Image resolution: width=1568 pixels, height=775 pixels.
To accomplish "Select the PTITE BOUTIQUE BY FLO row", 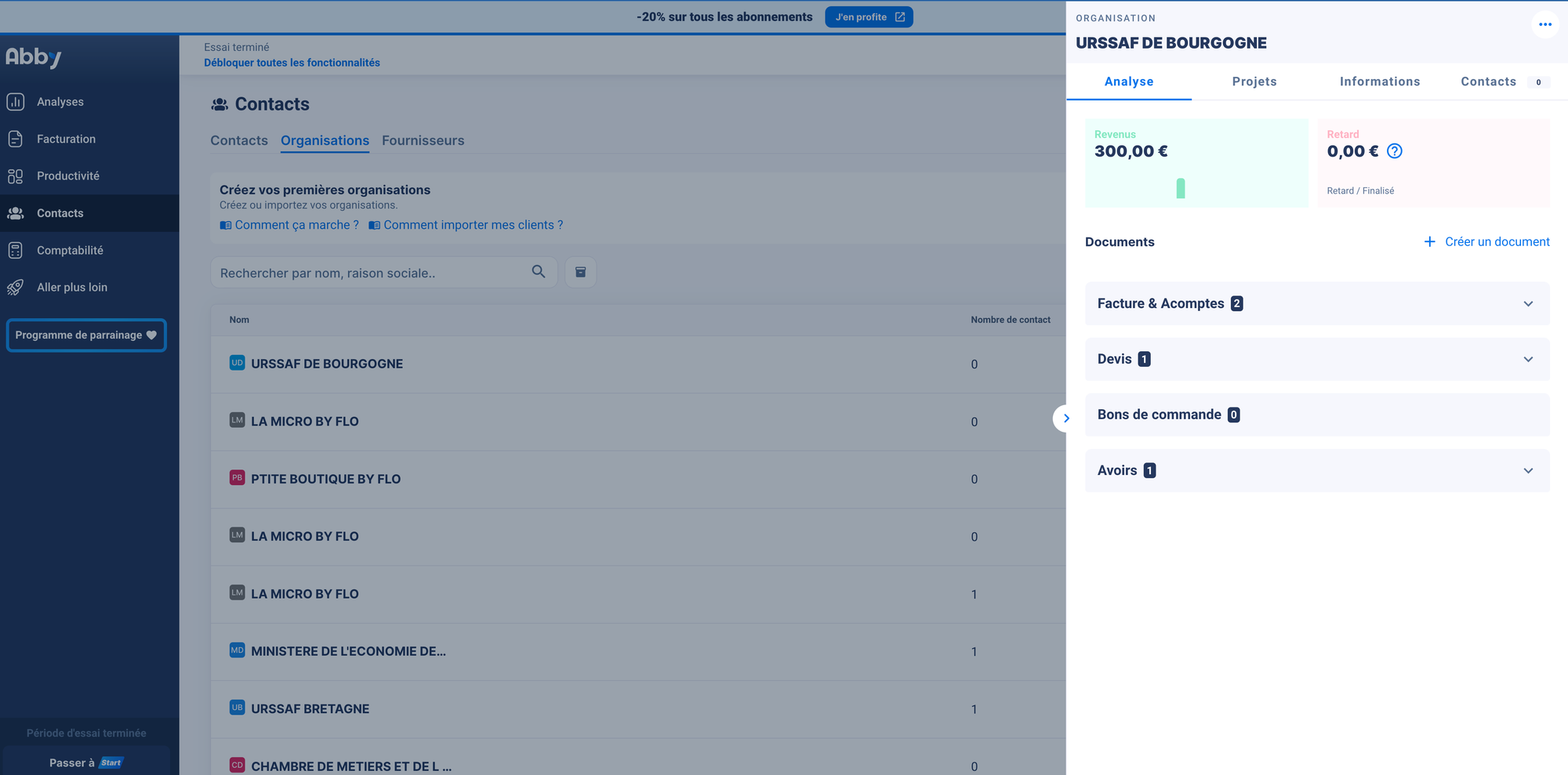I will [638, 479].
